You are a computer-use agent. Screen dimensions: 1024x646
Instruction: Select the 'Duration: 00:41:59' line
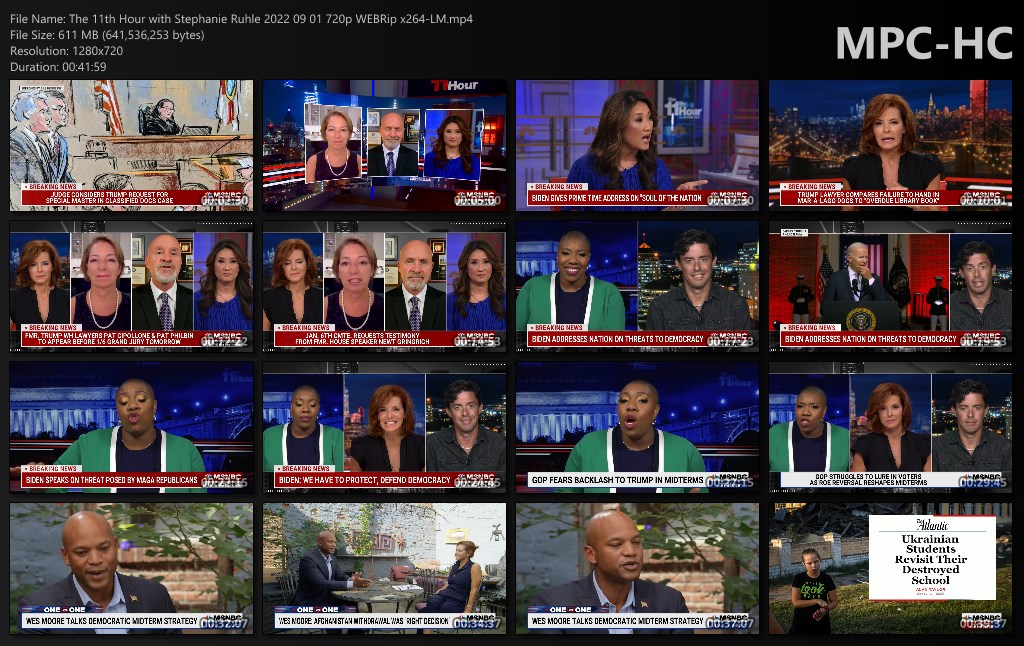(58, 67)
